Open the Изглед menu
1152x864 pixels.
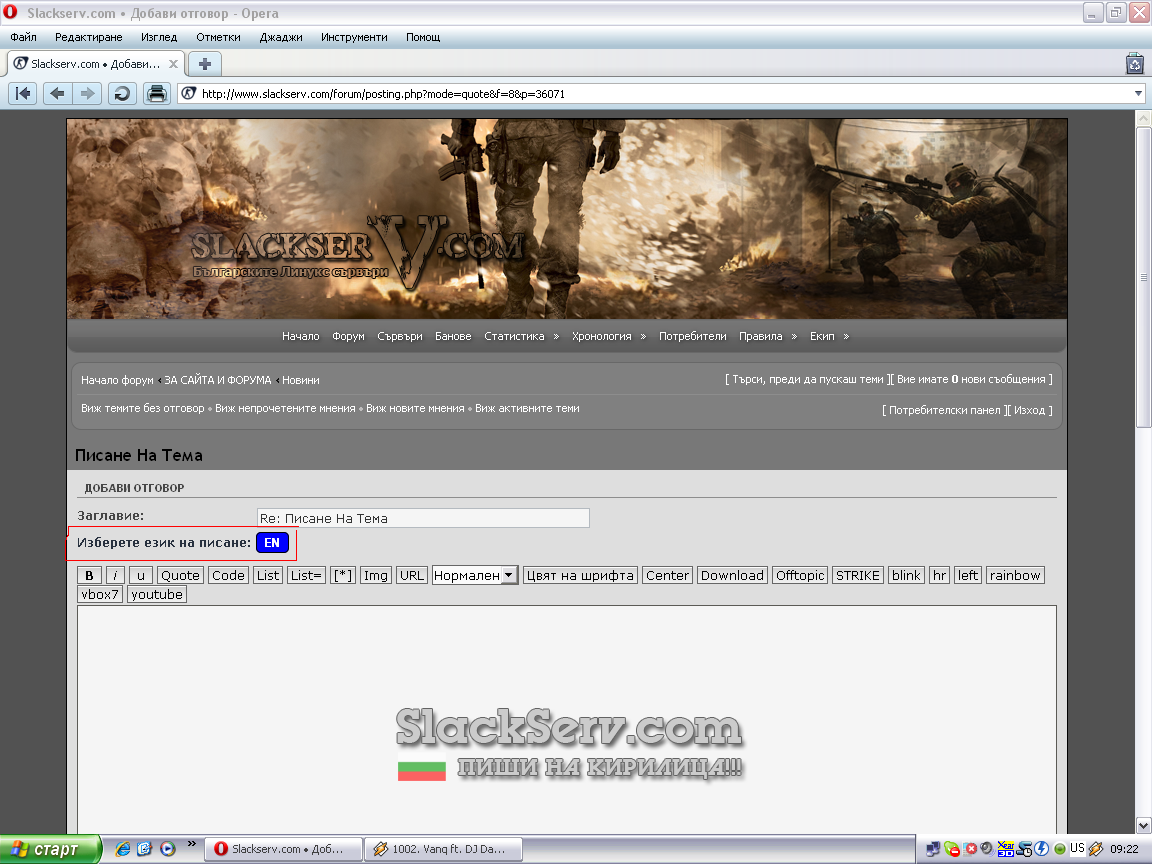(159, 37)
